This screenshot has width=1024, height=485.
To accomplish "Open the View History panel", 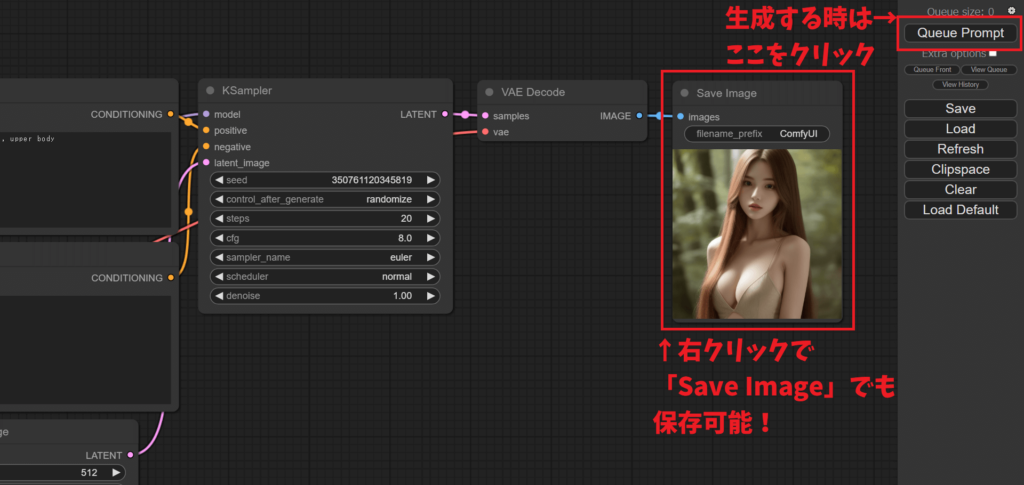I will click(x=960, y=85).
